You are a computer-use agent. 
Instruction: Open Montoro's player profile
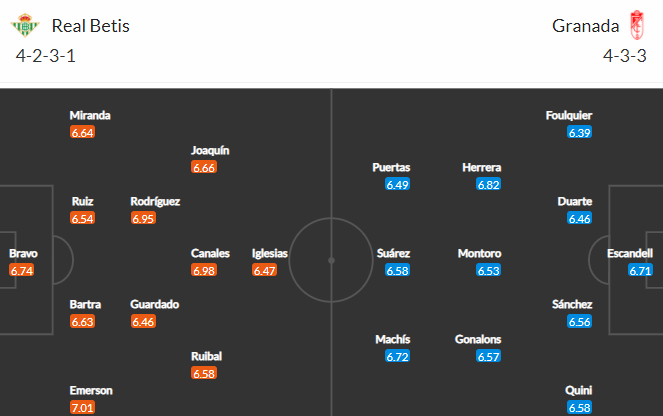tap(479, 253)
